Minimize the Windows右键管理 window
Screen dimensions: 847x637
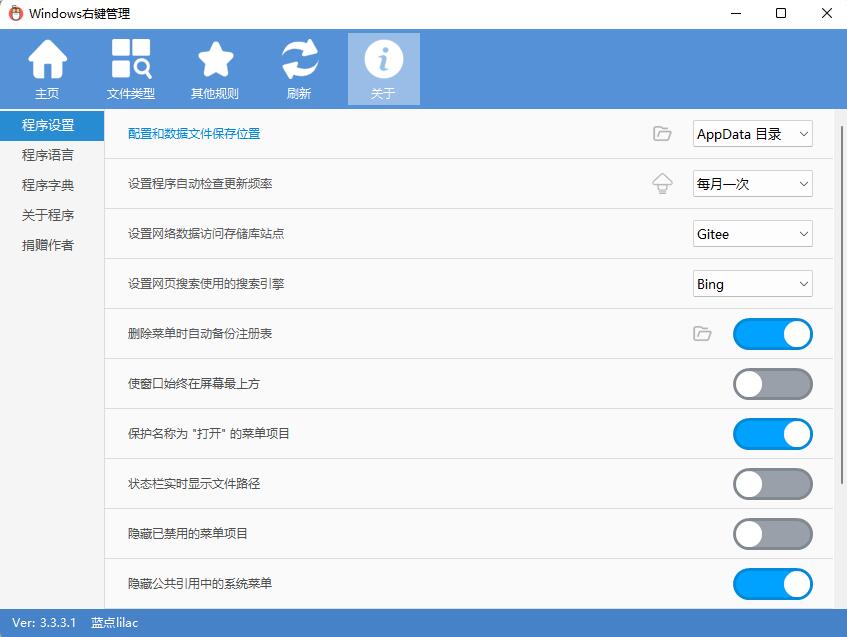[736, 14]
